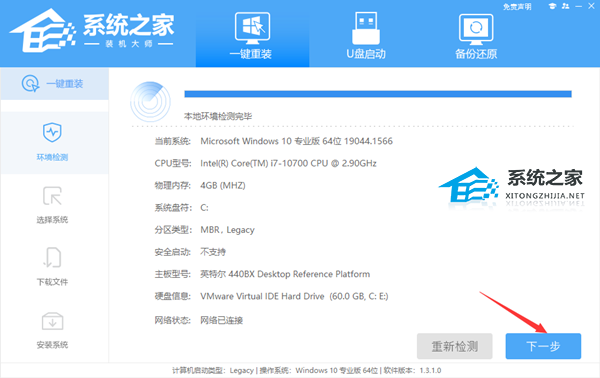
Task: Open the 备份还原 tab
Action: point(476,36)
